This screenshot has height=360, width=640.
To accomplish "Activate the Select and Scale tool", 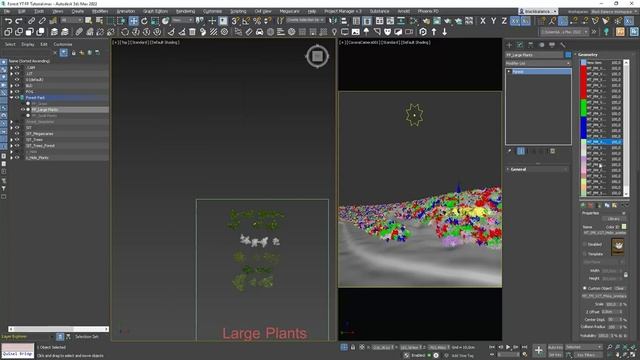I will [155, 20].
